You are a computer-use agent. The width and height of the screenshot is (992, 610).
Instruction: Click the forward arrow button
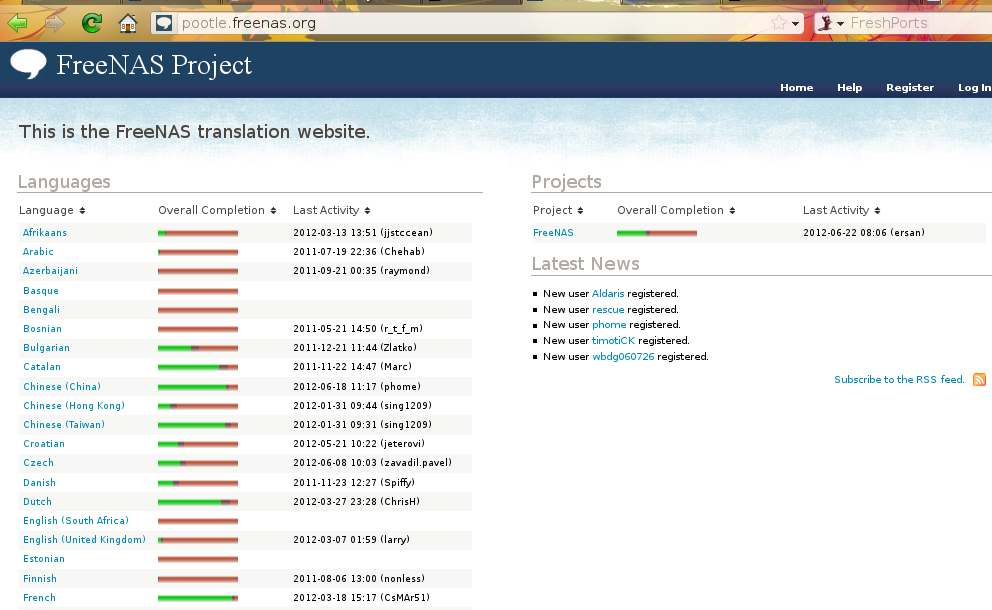(54, 23)
